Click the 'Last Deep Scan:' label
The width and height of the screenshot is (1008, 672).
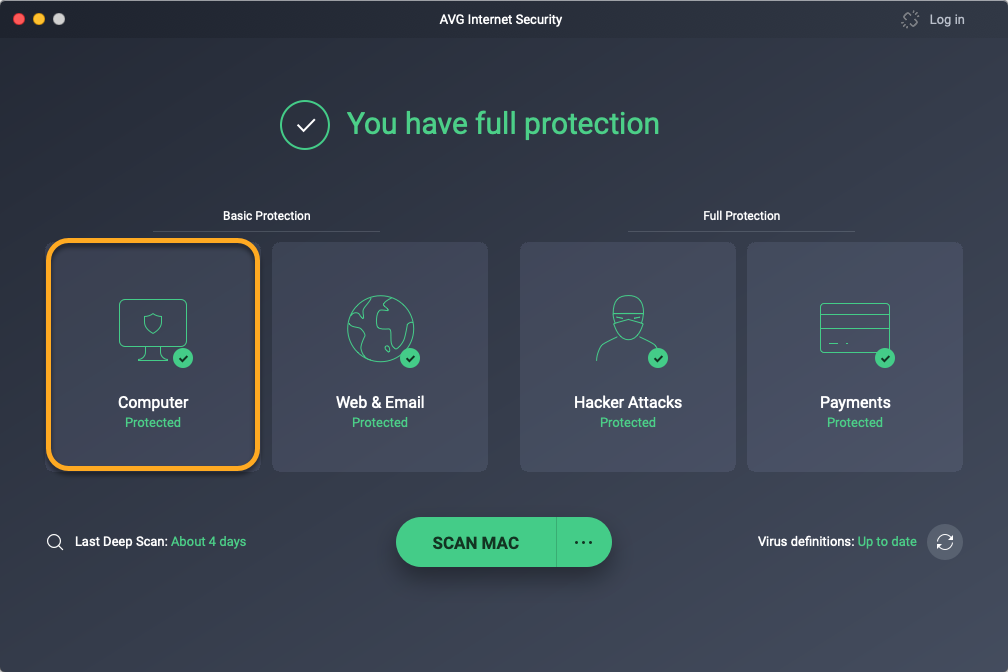click(122, 541)
